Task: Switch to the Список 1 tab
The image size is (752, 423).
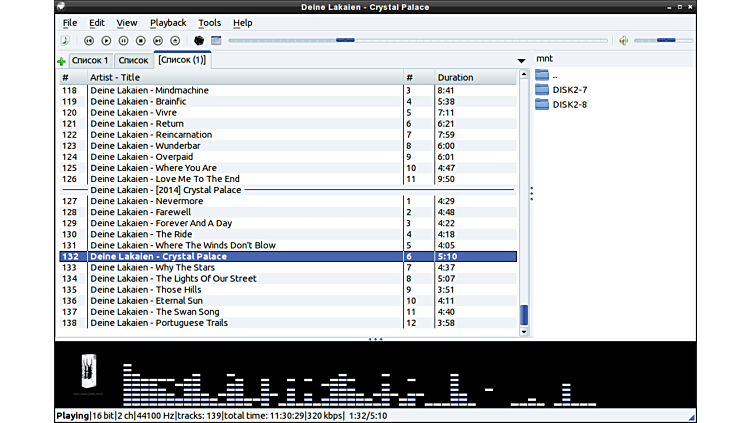Action: (x=90, y=61)
